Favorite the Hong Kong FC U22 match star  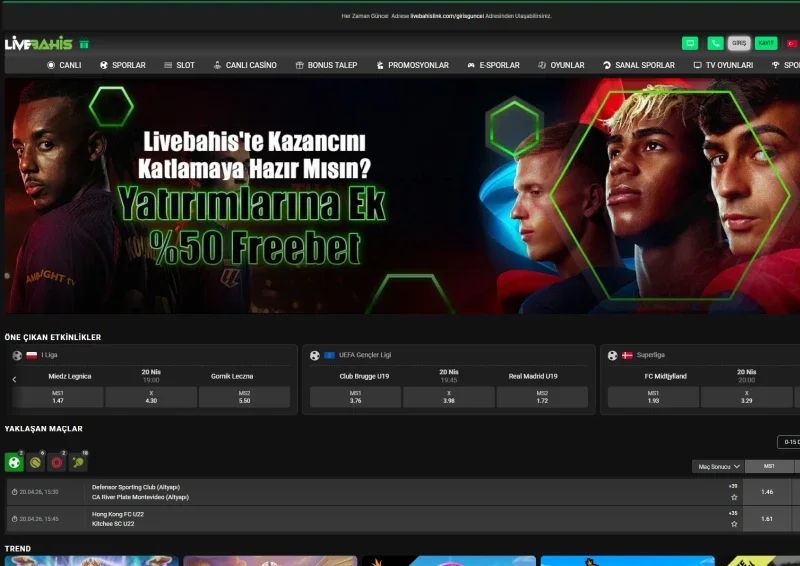[734, 524]
